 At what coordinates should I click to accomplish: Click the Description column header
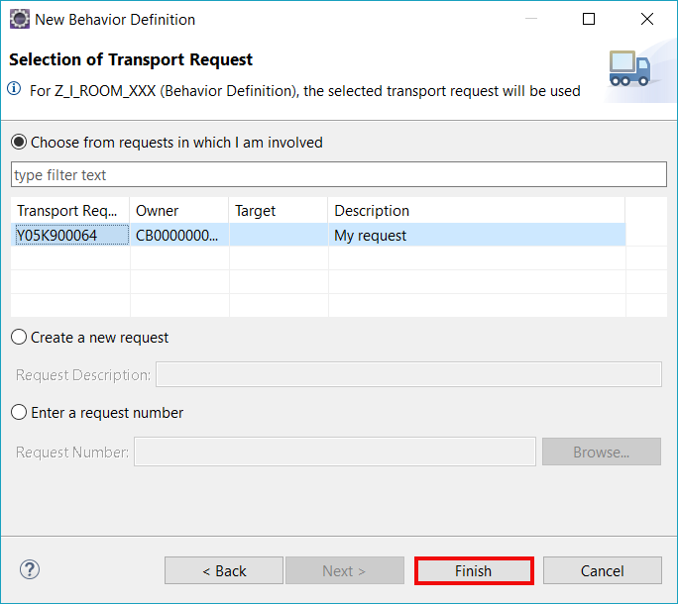(x=477, y=211)
